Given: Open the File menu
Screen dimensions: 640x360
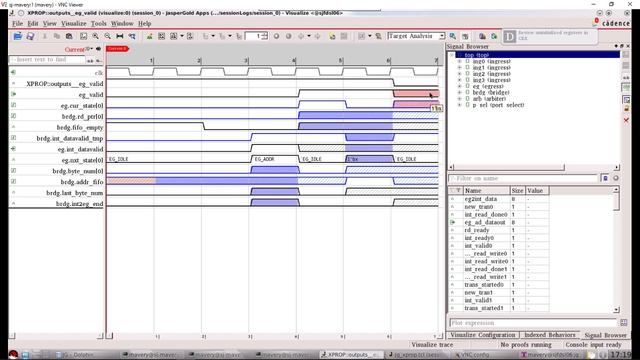Looking at the screenshot, I should tap(18, 24).
